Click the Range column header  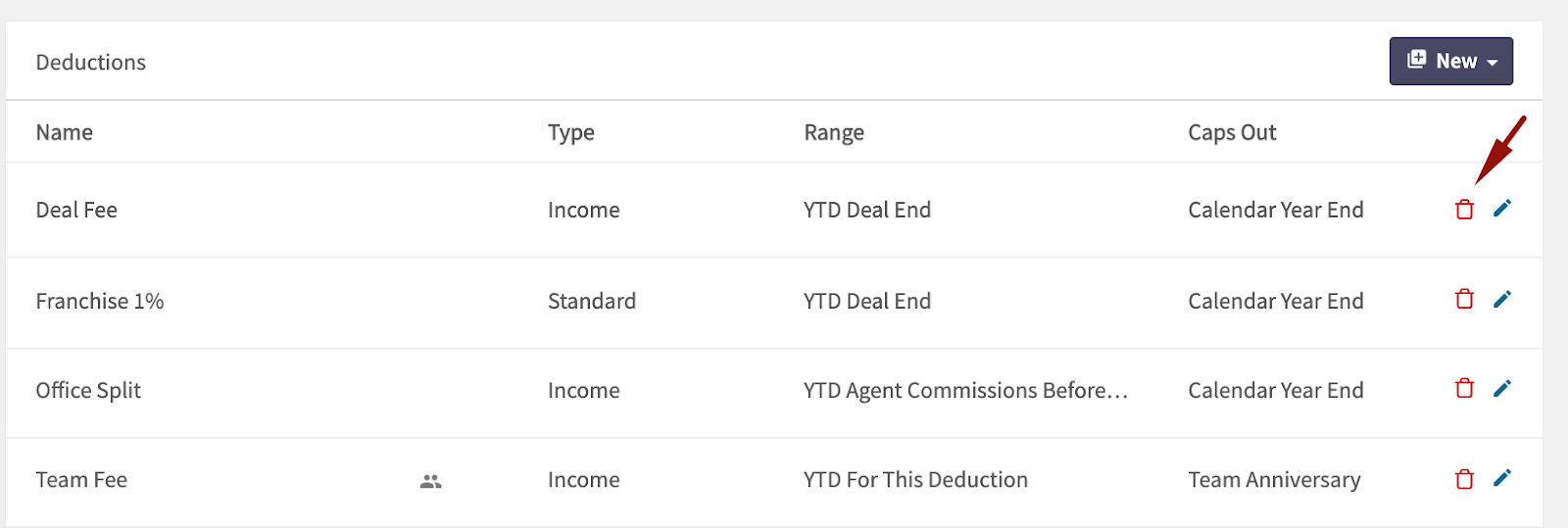tap(834, 132)
